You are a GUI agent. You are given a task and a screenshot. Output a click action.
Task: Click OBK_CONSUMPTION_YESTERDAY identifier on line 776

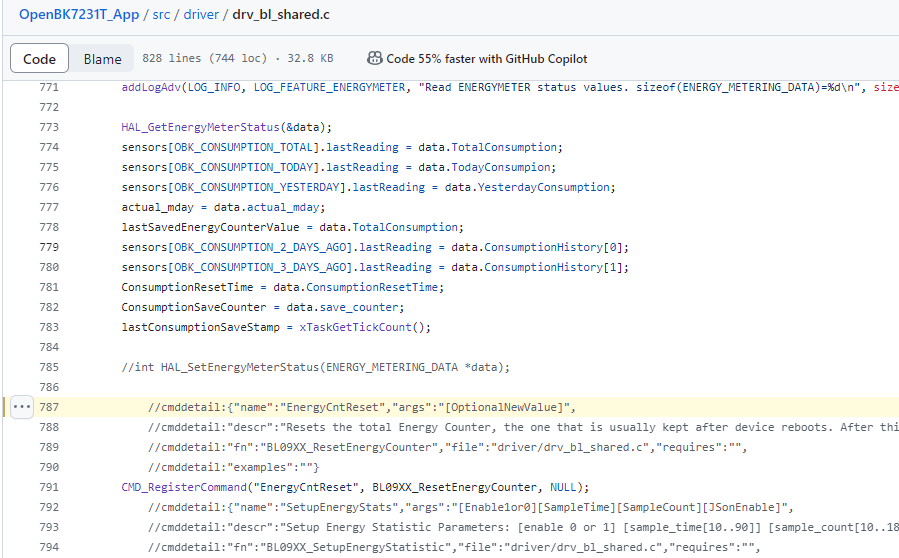pos(257,188)
